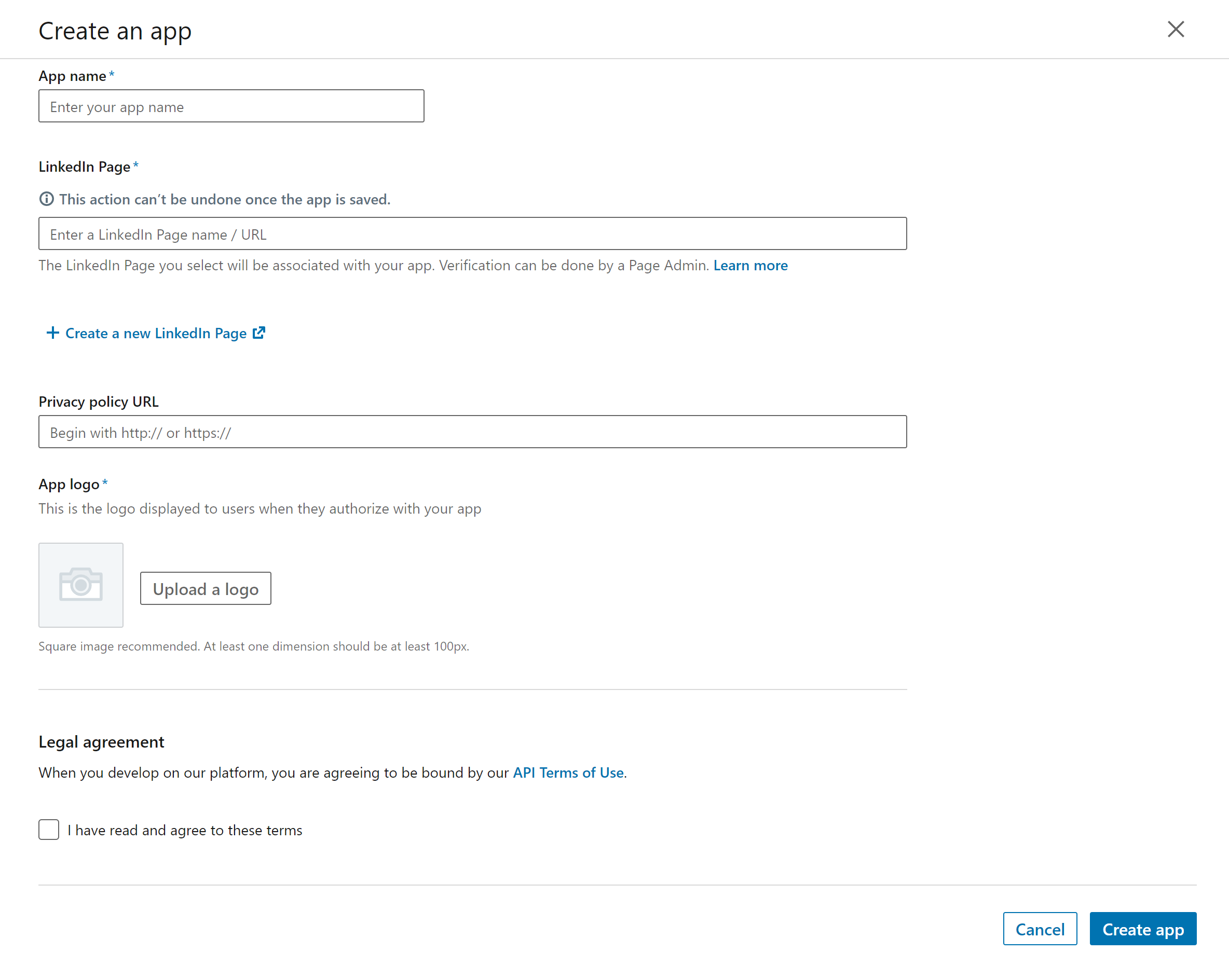The image size is (1229, 980).
Task: Open the API Terms of Use link
Action: 568,772
